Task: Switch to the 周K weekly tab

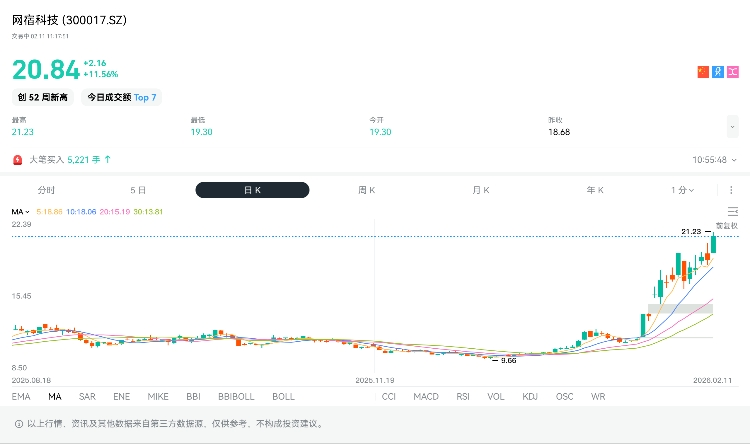Action: pos(366,190)
